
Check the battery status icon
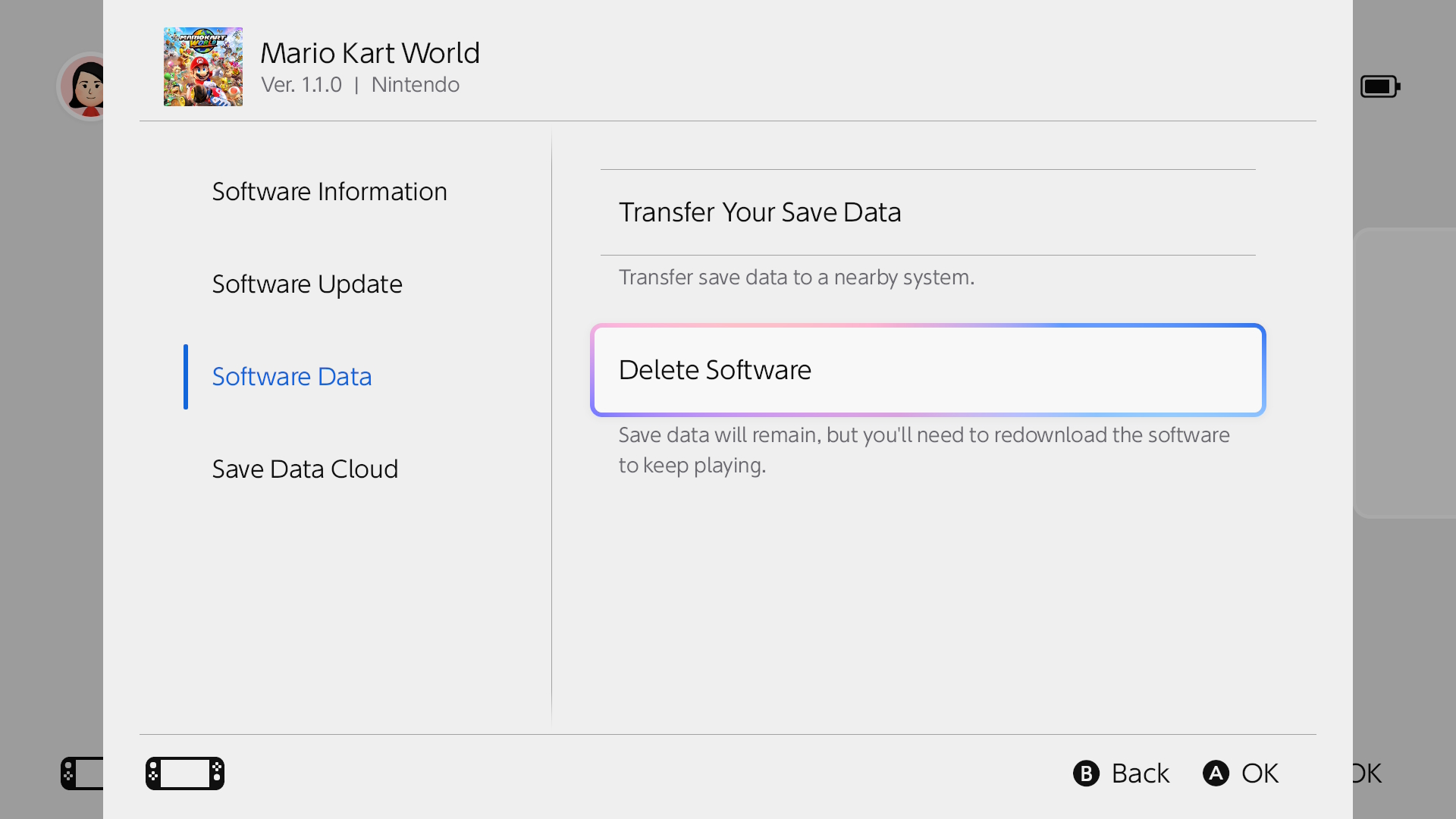point(1379,86)
